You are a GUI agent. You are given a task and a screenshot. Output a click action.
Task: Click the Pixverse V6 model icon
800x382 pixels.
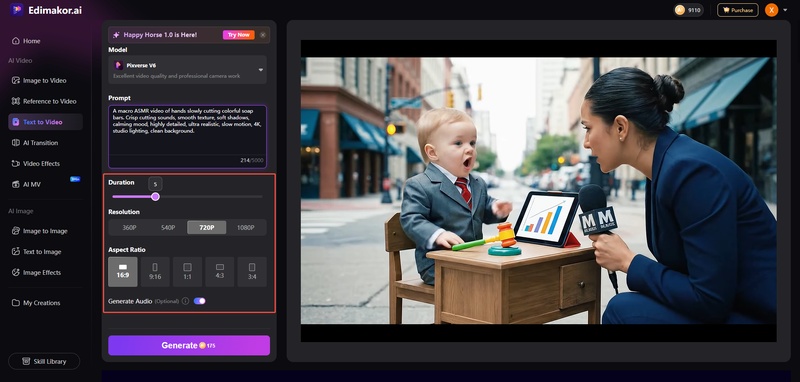point(118,65)
